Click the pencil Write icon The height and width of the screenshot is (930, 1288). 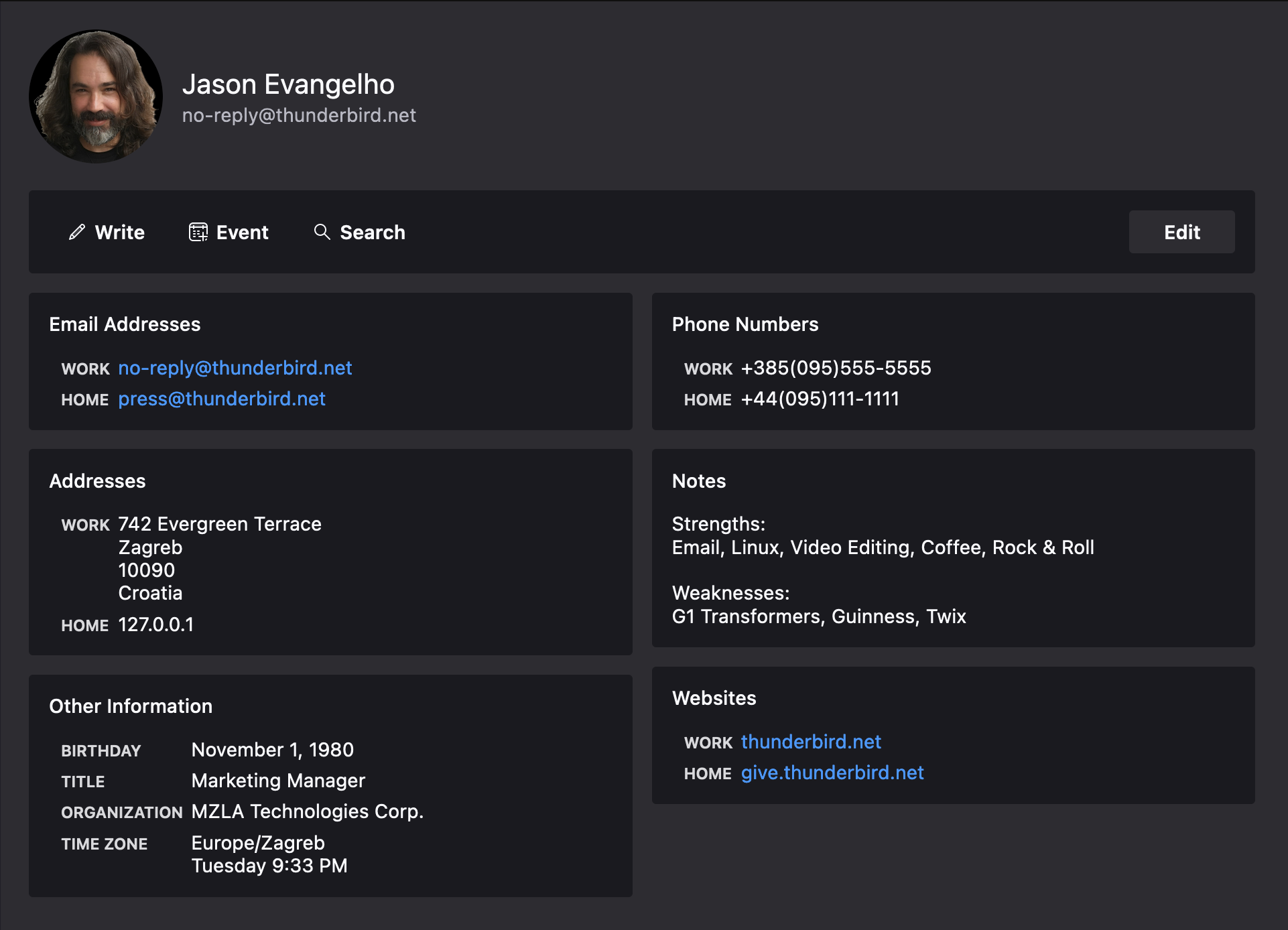pyautogui.click(x=77, y=232)
